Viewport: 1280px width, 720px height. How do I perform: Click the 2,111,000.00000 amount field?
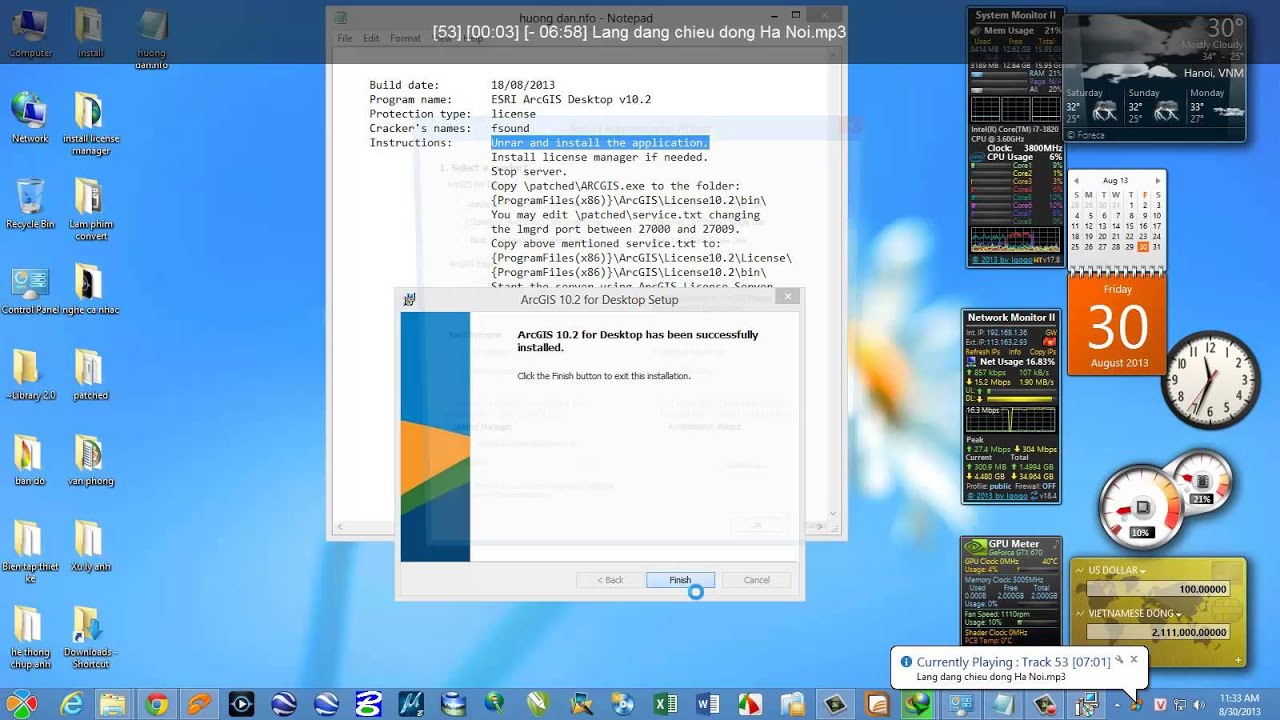(1158, 632)
